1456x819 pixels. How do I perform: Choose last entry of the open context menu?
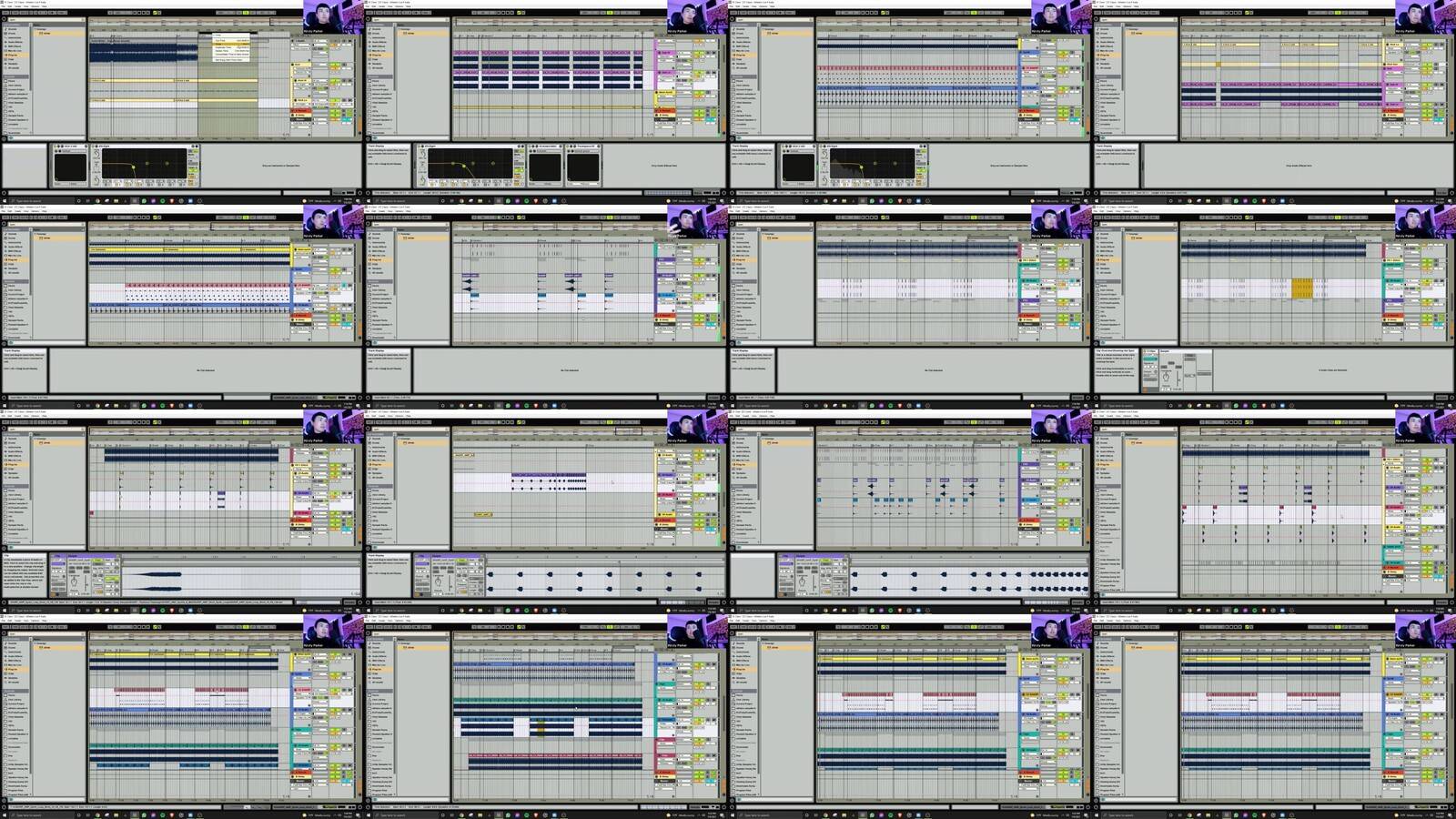[x=231, y=60]
